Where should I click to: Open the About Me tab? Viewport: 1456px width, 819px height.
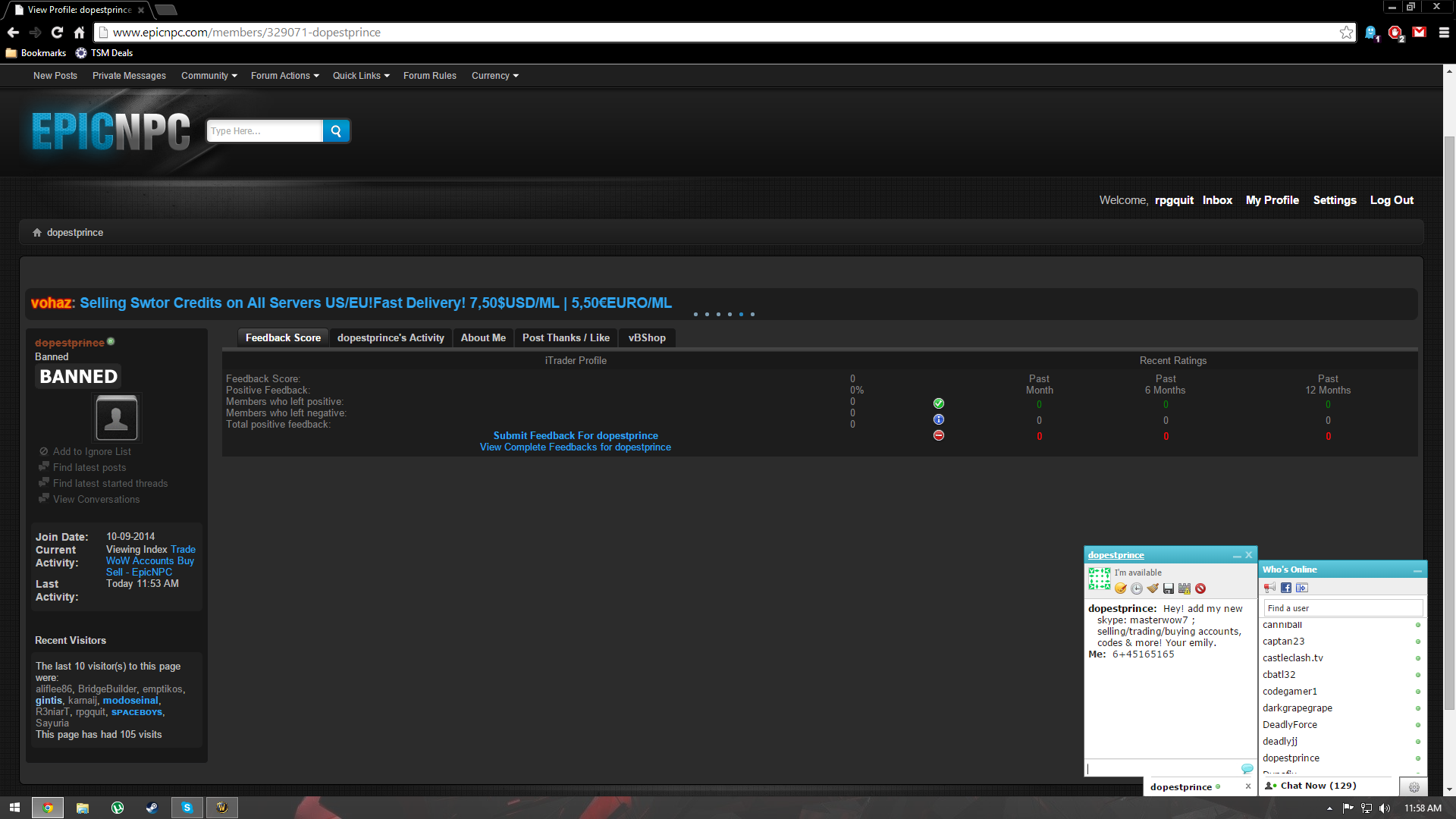coord(483,338)
